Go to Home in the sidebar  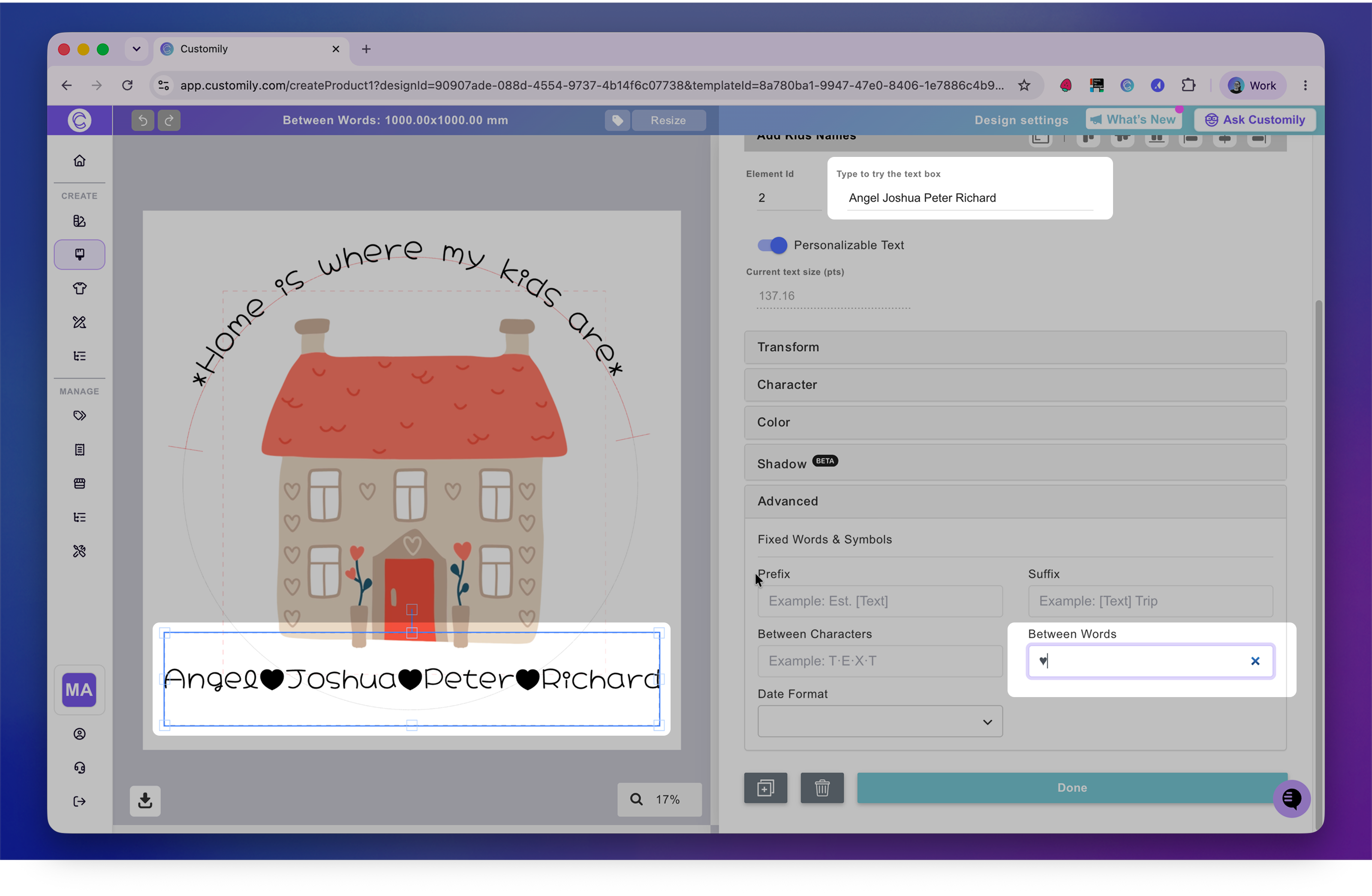pos(80,161)
